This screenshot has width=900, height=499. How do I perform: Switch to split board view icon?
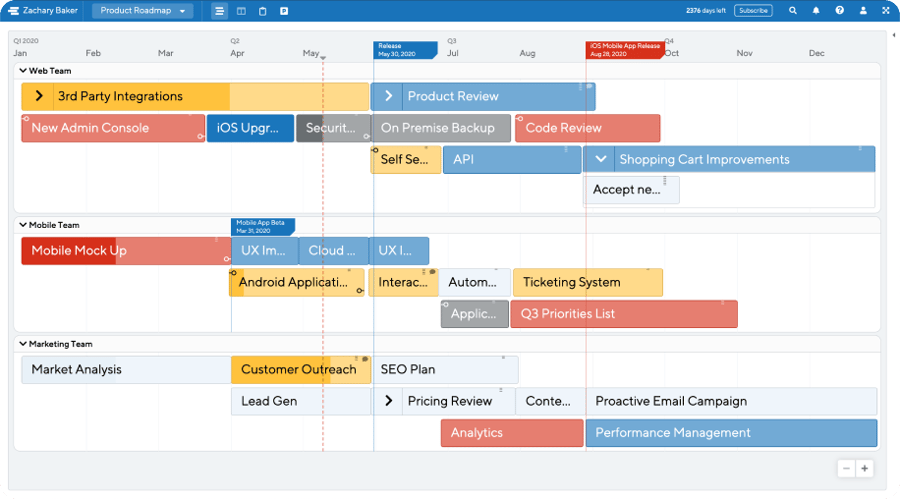coord(241,11)
